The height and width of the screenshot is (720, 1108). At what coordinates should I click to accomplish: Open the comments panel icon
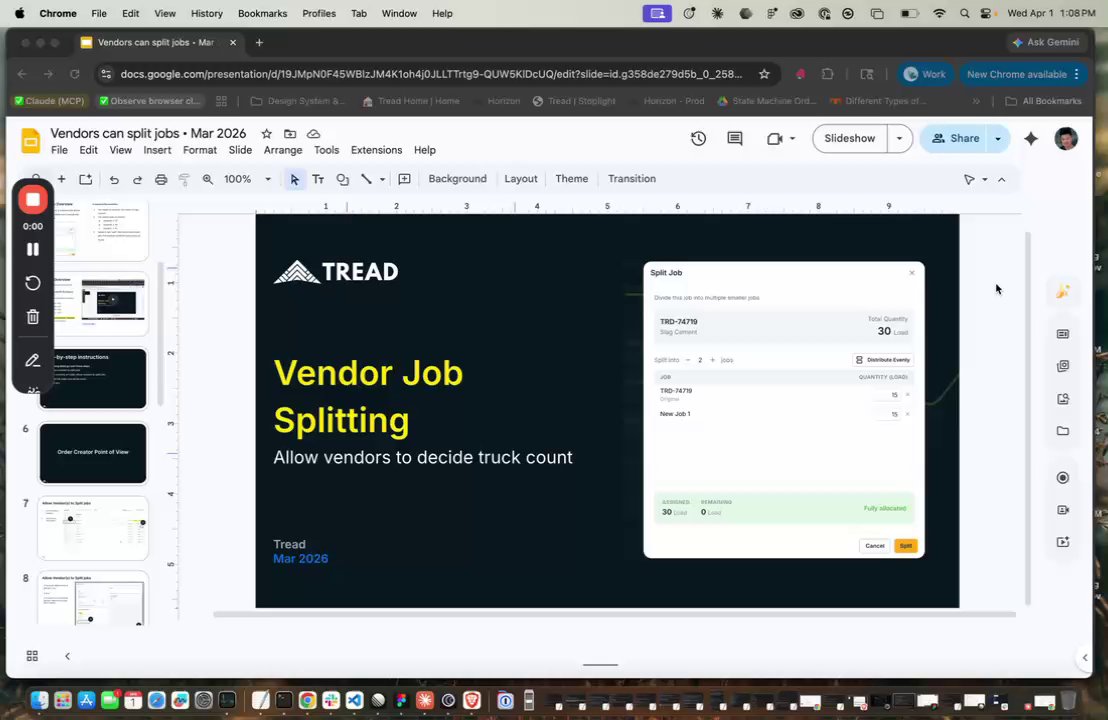(735, 138)
